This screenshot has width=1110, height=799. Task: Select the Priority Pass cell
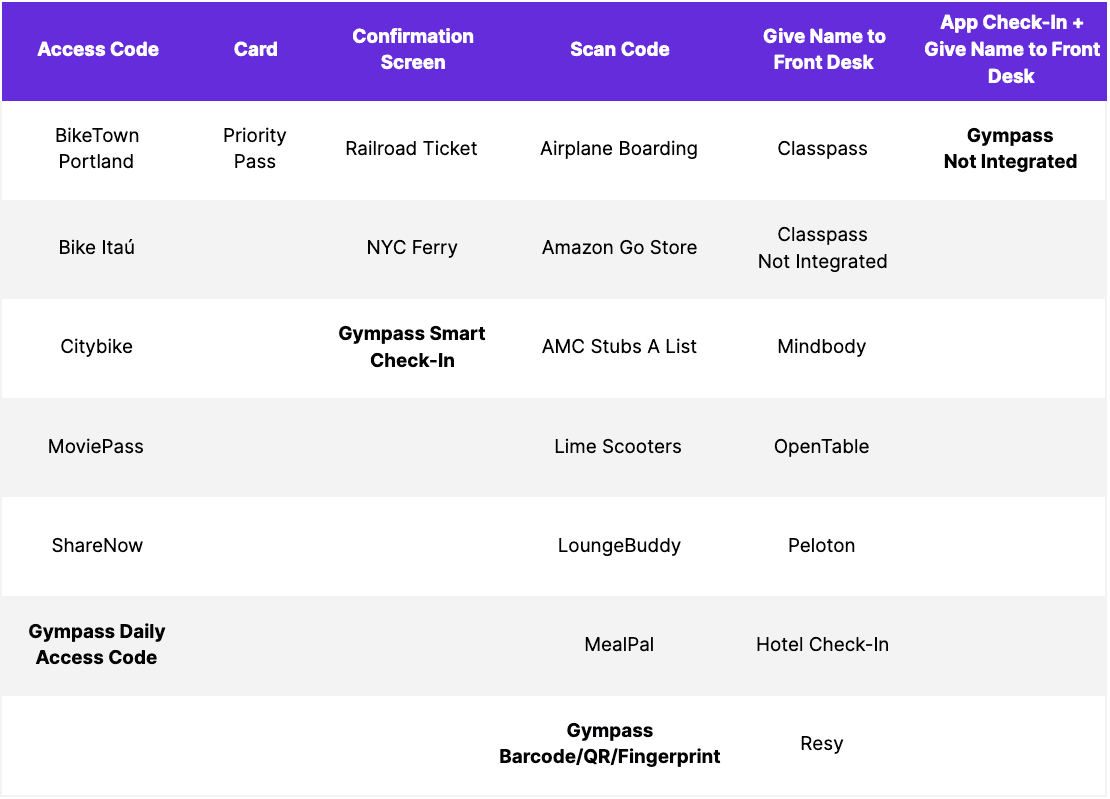[255, 148]
